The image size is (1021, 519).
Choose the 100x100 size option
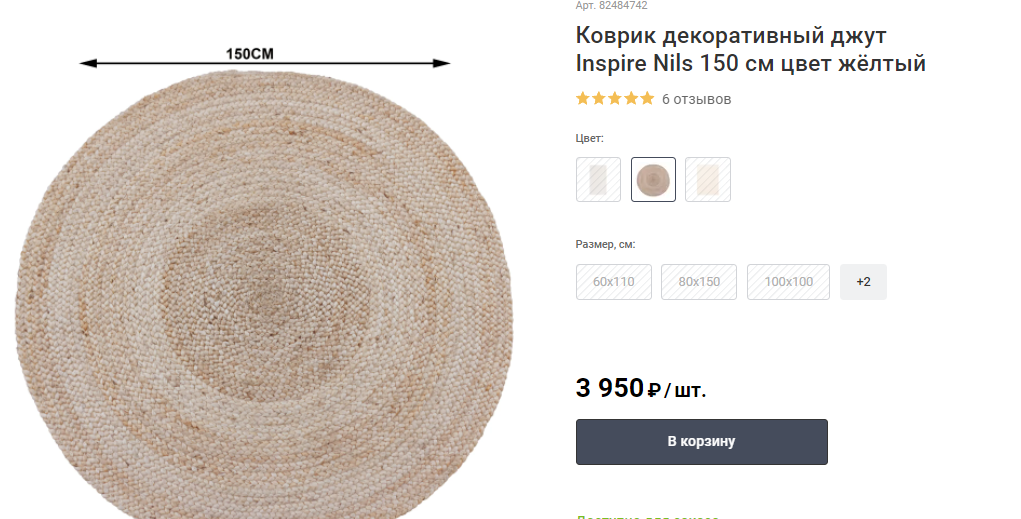pos(788,282)
